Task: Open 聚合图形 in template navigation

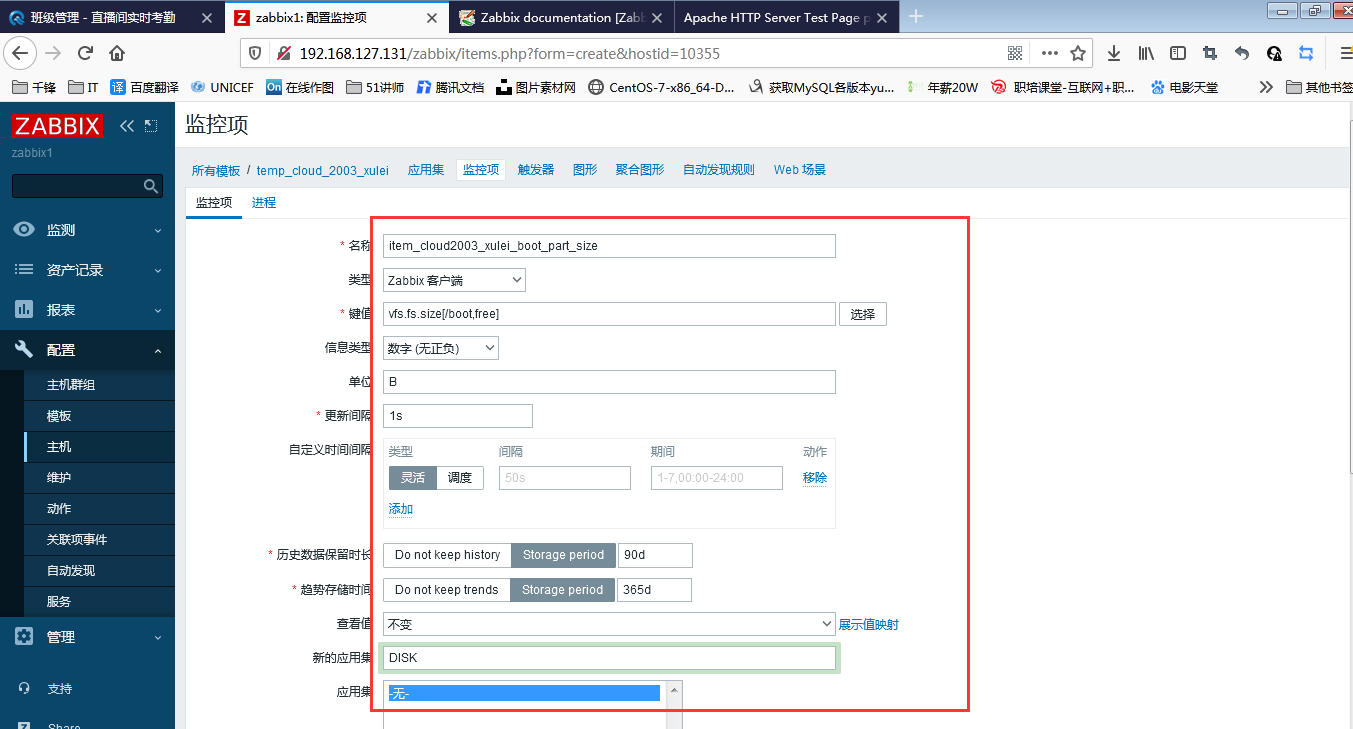Action: [x=640, y=170]
